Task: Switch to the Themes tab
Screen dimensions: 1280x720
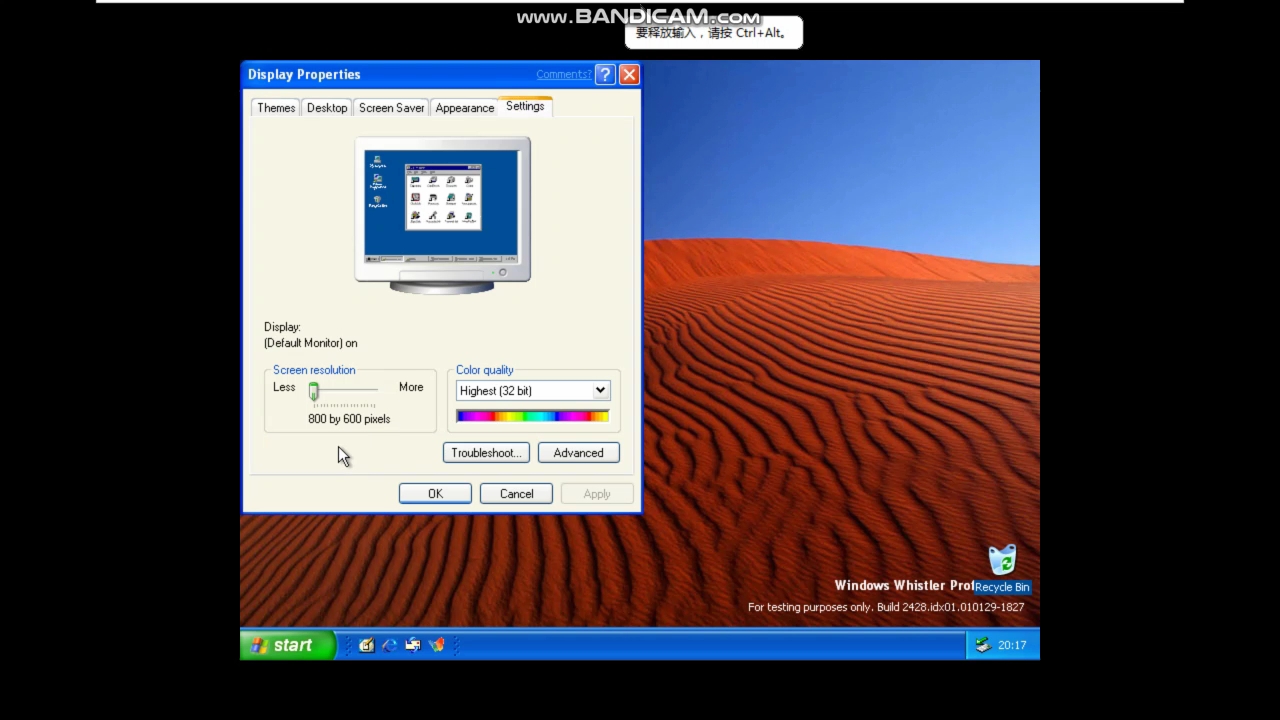Action: pos(276,108)
